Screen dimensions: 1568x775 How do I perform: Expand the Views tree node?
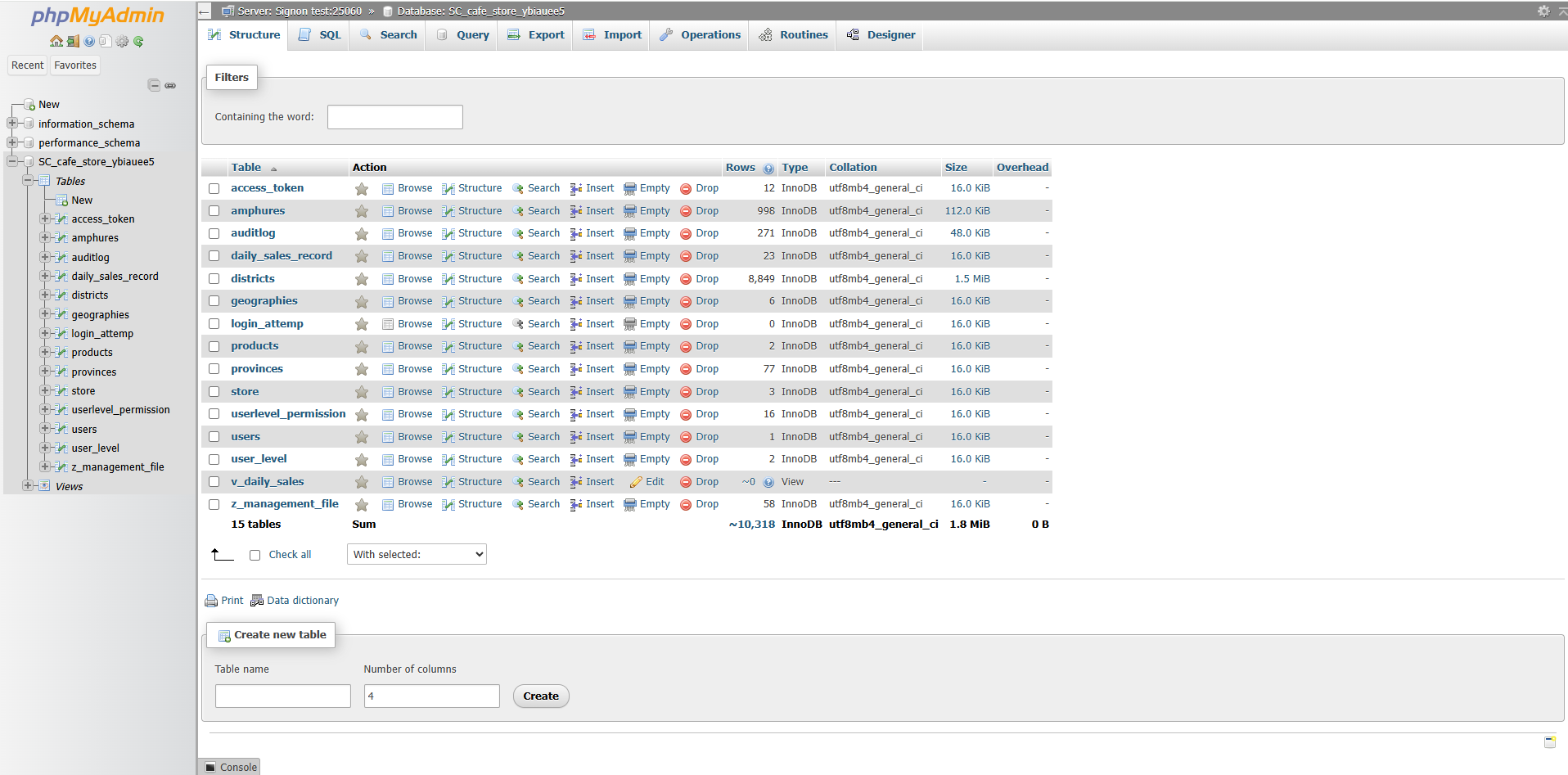pyautogui.click(x=29, y=485)
